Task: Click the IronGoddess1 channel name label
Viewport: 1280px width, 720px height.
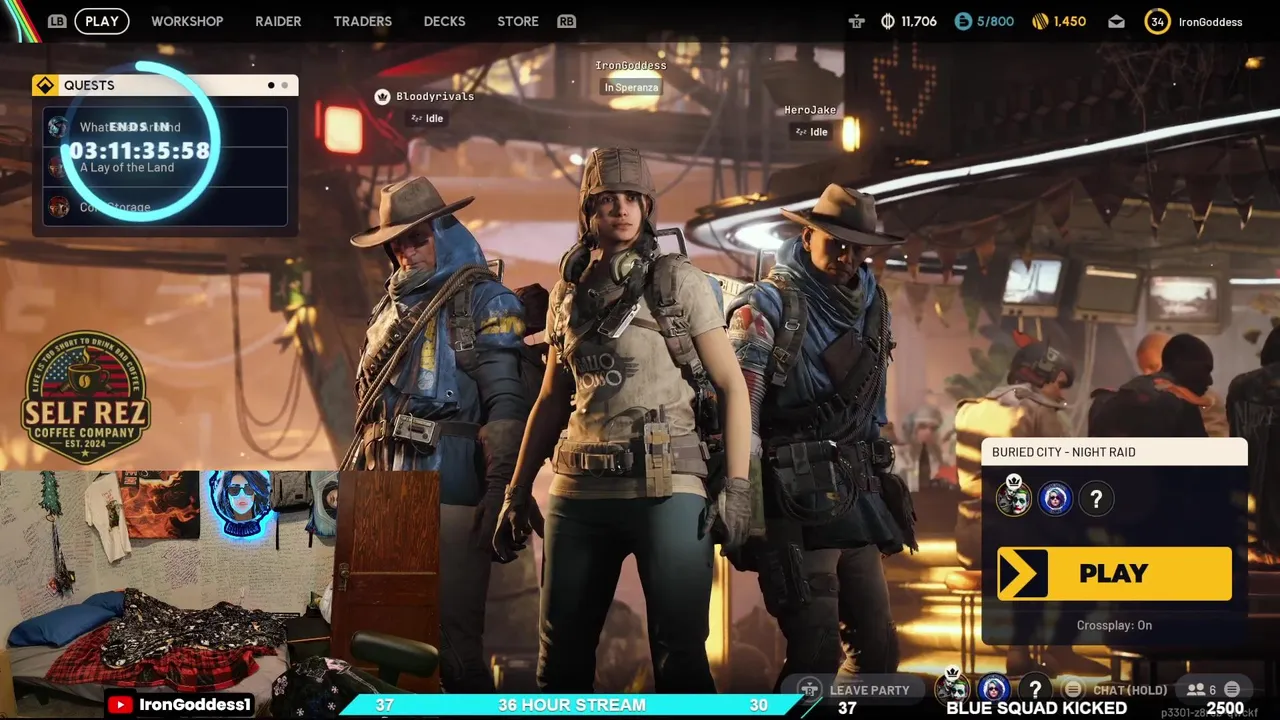Action: click(195, 705)
